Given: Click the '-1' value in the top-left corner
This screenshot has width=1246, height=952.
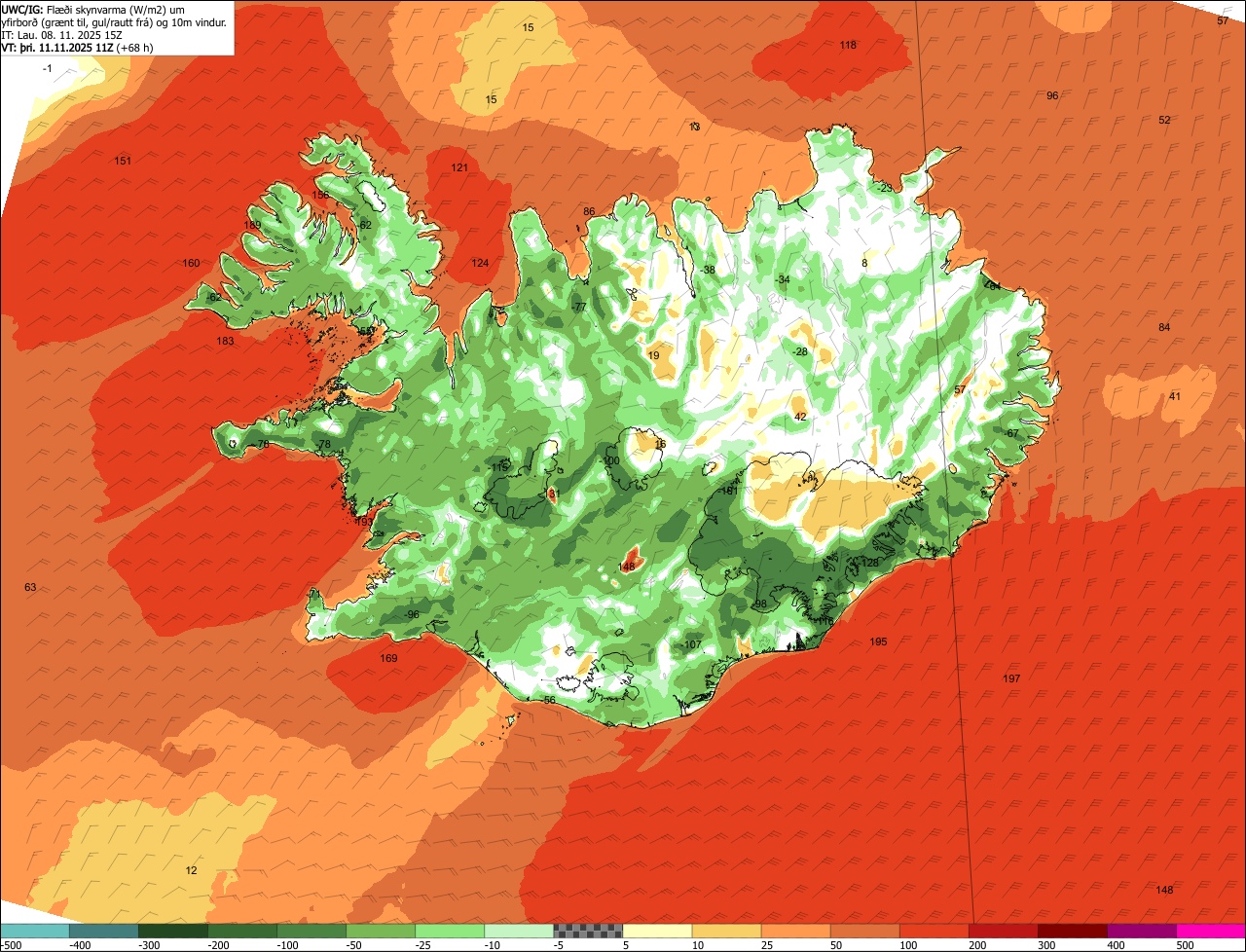Looking at the screenshot, I should click(47, 68).
